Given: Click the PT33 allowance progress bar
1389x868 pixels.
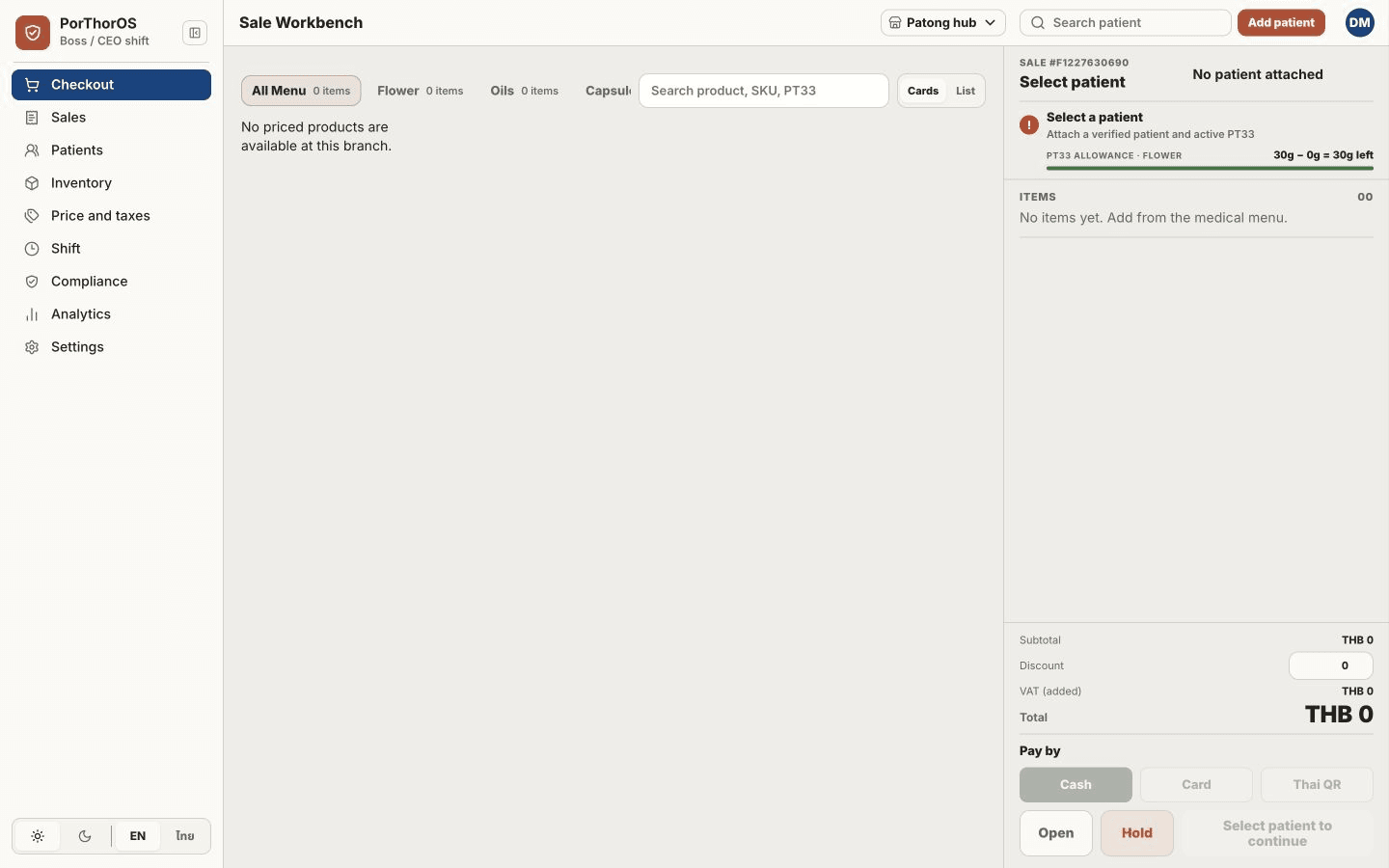Looking at the screenshot, I should [1210, 168].
